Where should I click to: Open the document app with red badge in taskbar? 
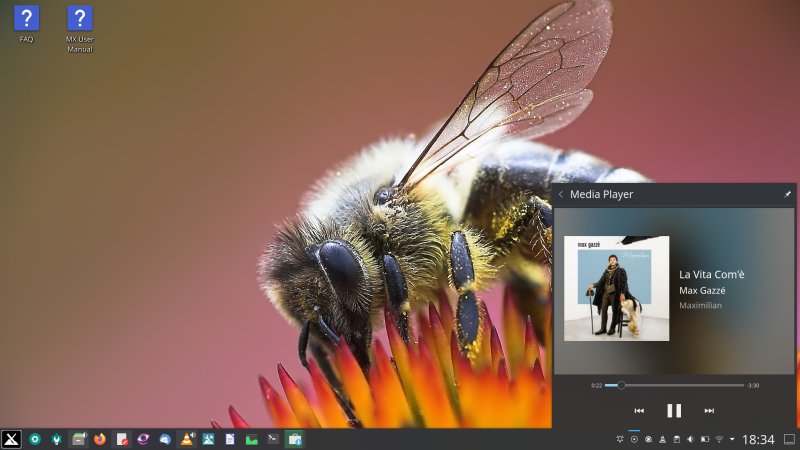click(121, 439)
